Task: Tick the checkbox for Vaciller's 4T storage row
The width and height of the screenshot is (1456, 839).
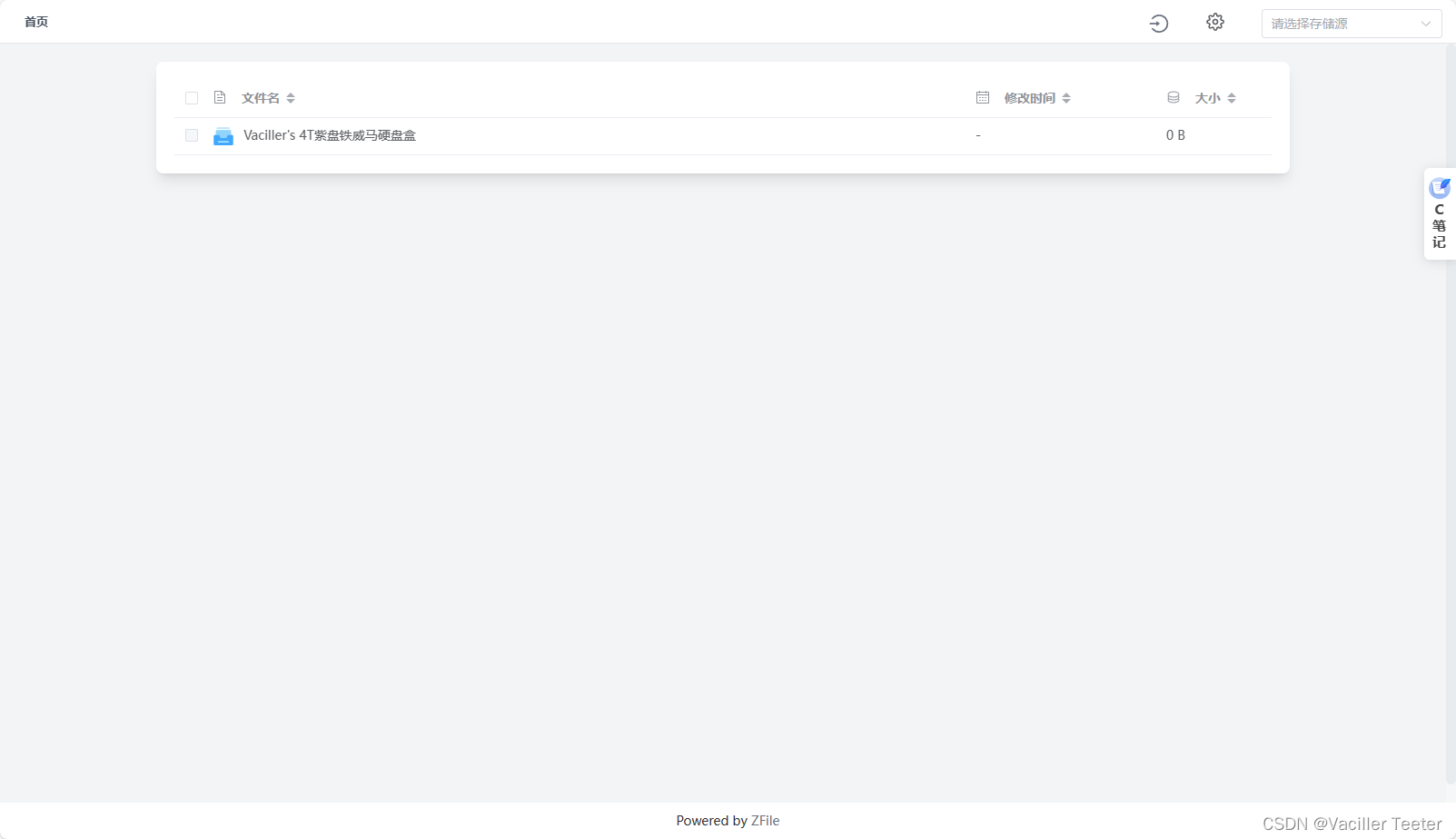Action: [192, 135]
